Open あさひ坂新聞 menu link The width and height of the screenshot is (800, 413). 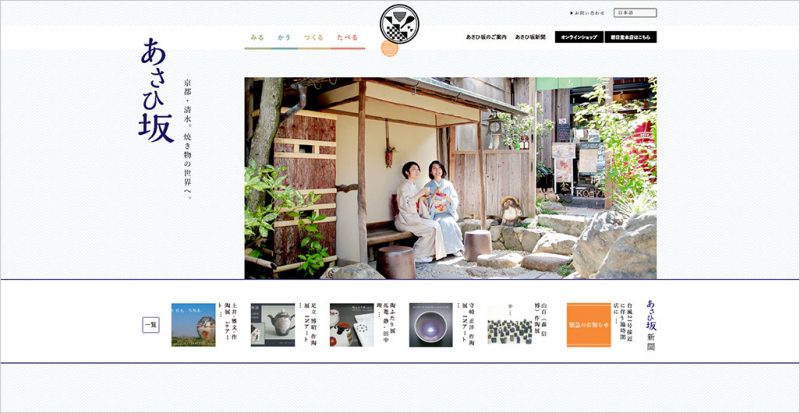point(530,37)
